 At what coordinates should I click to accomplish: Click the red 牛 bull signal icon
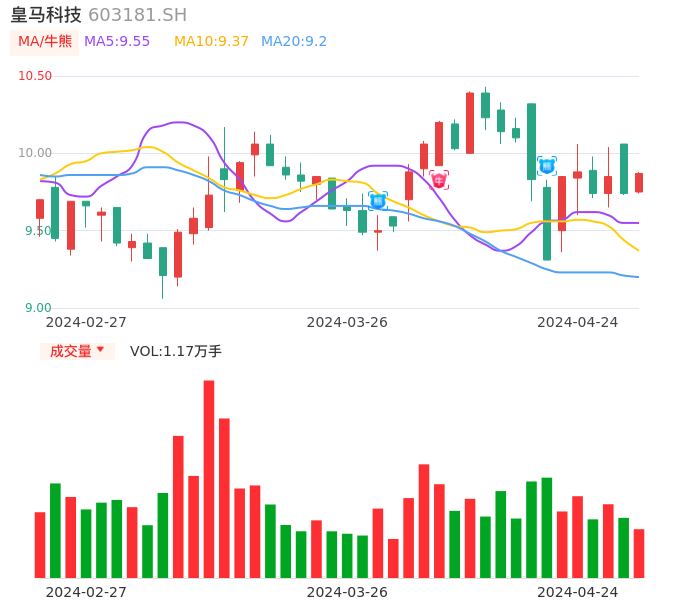[439, 180]
